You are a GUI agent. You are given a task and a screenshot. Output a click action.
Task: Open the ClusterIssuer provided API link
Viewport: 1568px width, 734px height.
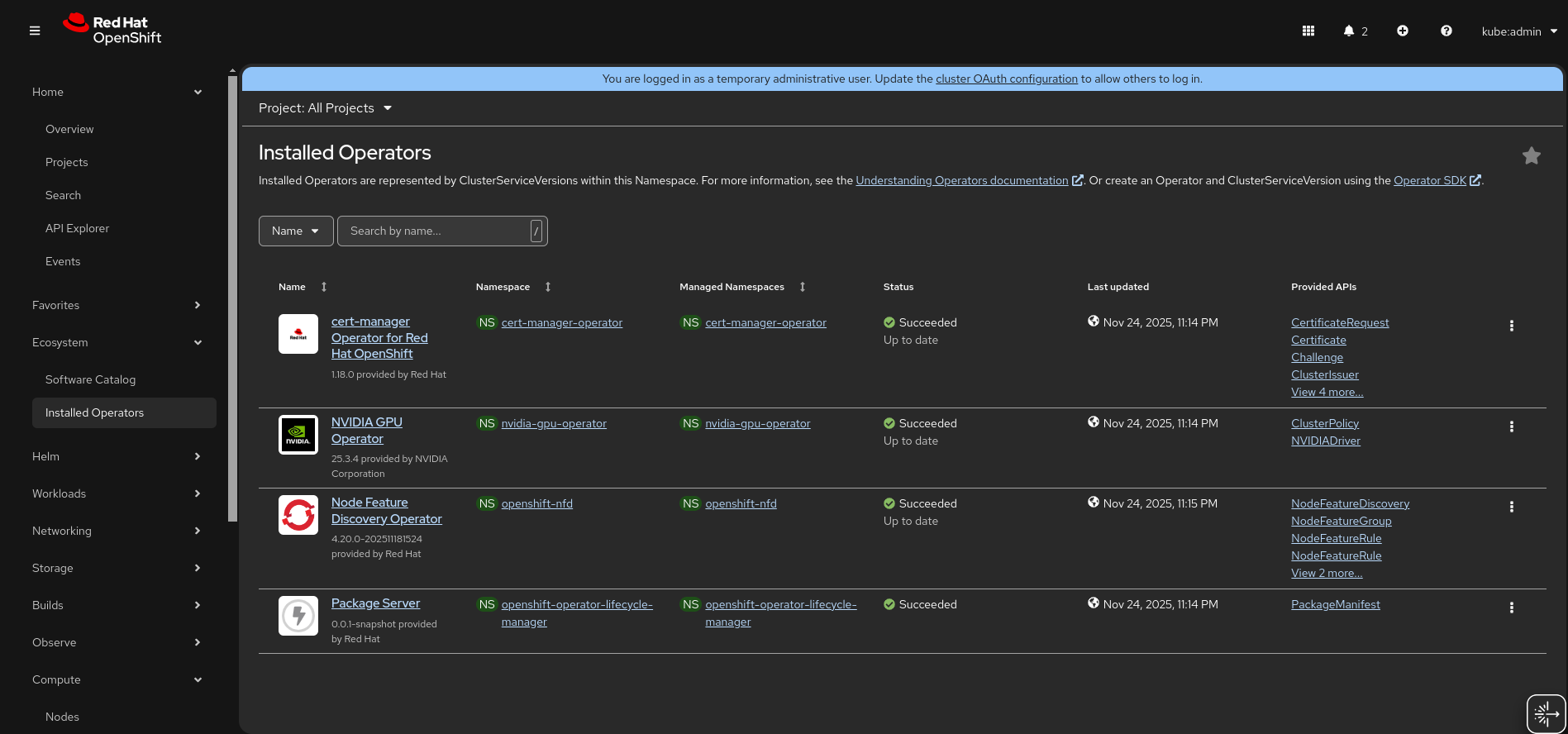[1325, 374]
